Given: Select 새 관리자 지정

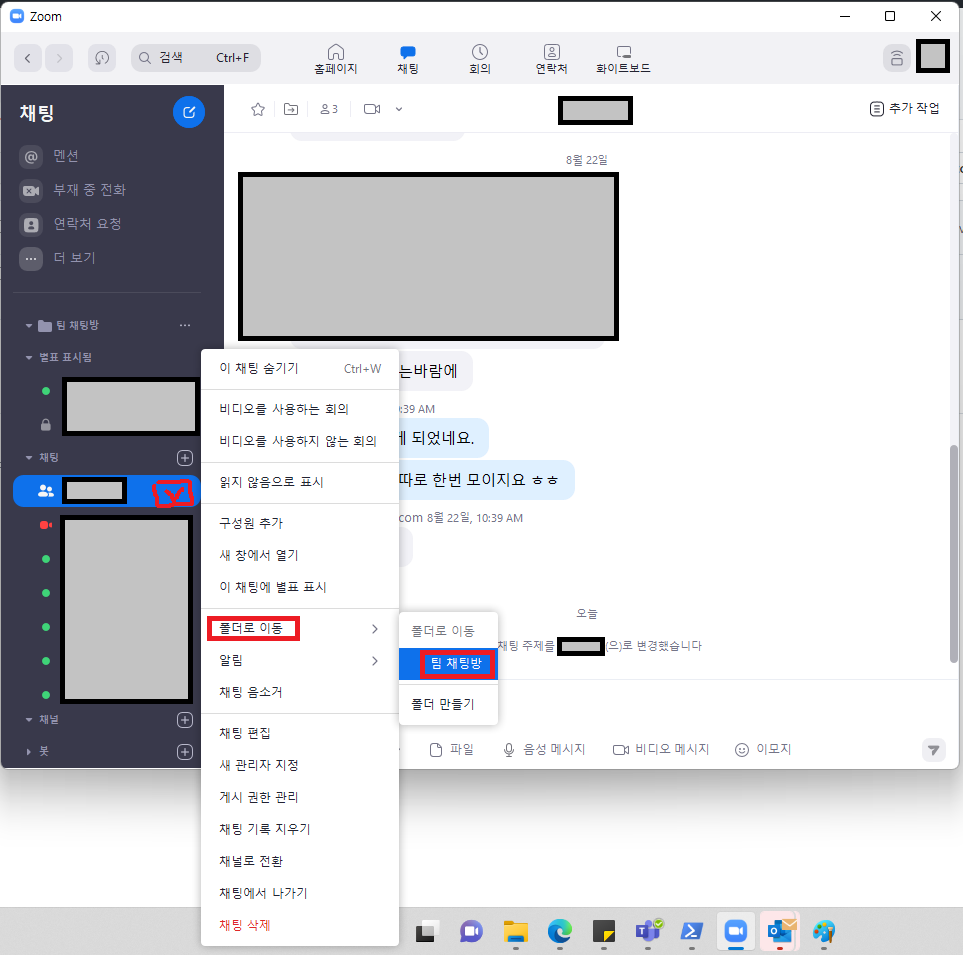Looking at the screenshot, I should coord(300,765).
